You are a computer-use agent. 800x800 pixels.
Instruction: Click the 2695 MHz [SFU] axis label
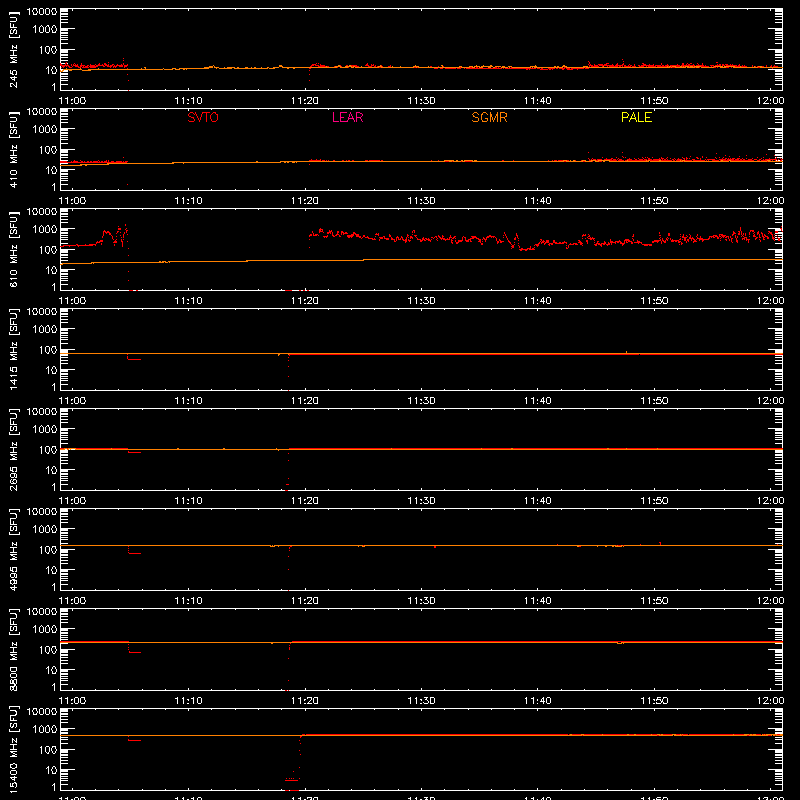pyautogui.click(x=14, y=450)
